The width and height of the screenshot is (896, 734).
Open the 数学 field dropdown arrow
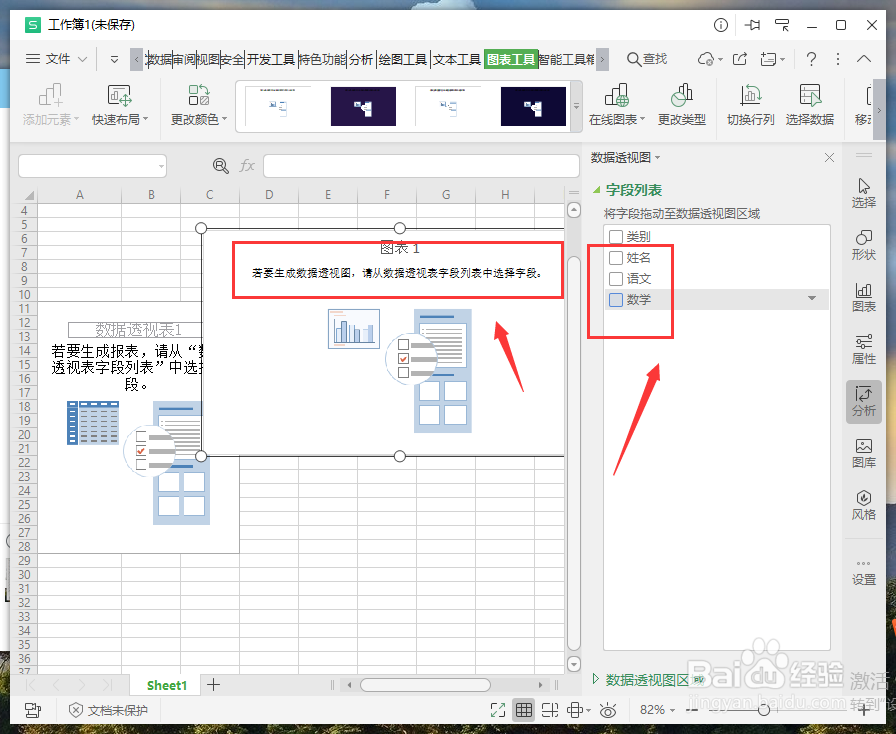click(811, 299)
